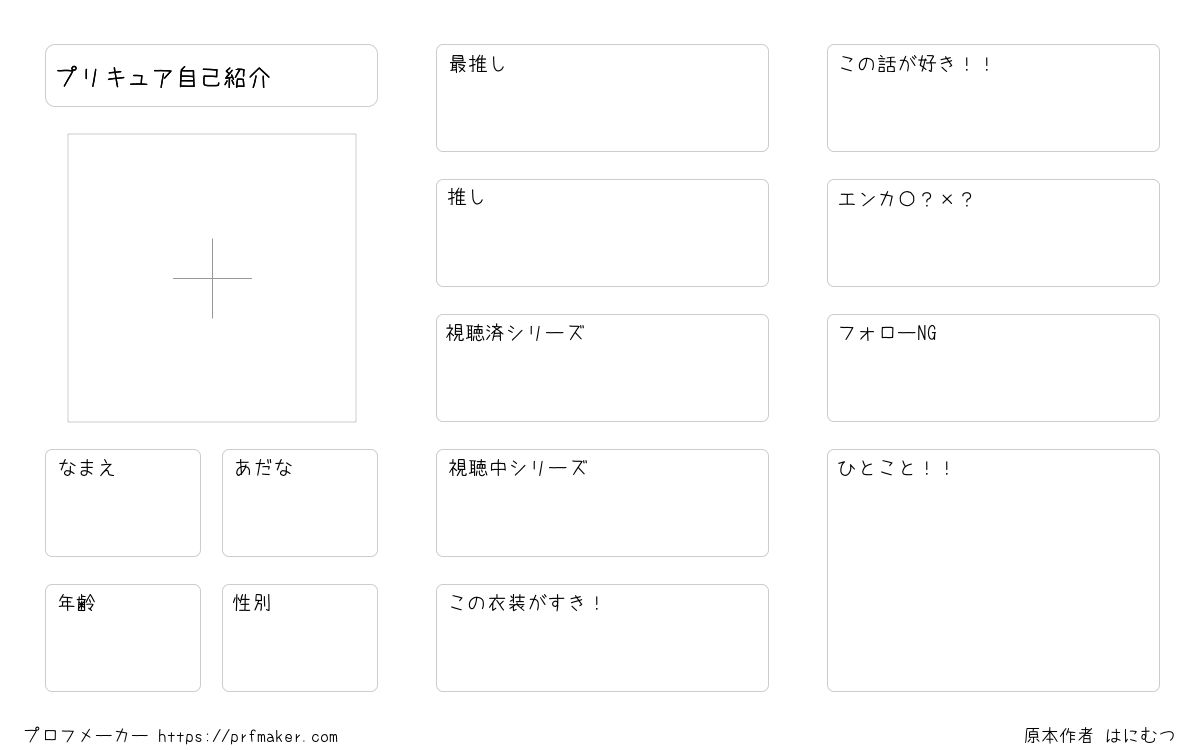
Task: Click the 原本作者 はにむつ credit
Action: [1099, 736]
